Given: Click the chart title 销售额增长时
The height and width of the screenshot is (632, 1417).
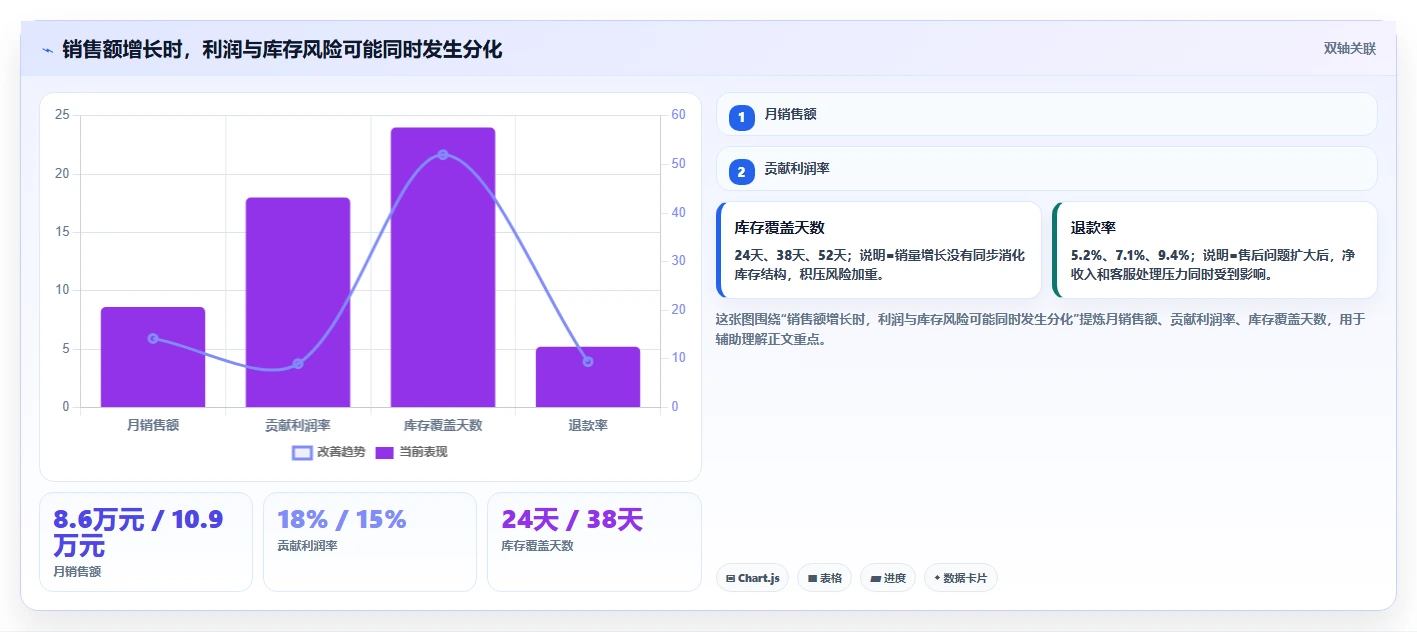Looking at the screenshot, I should point(282,49).
